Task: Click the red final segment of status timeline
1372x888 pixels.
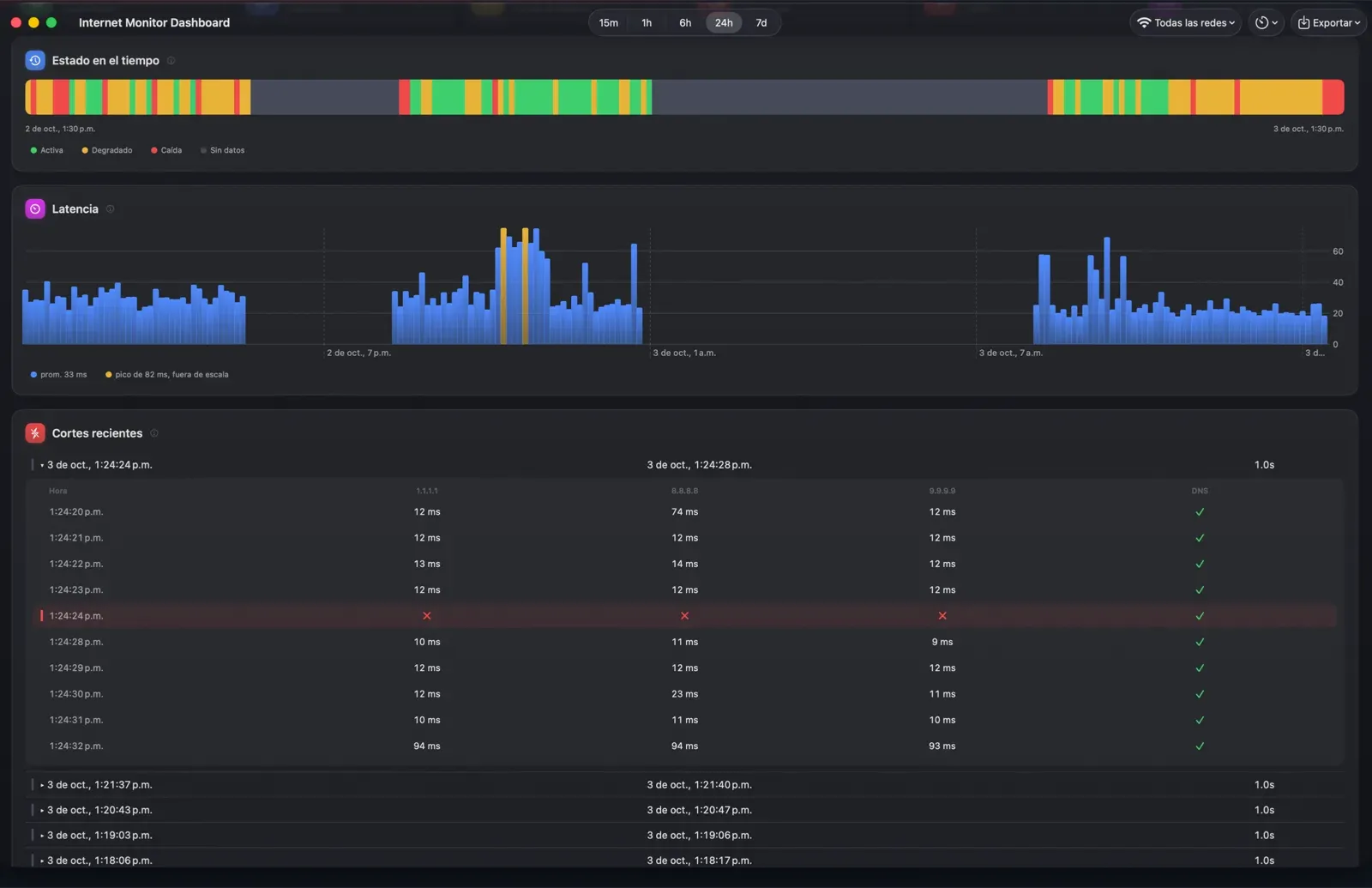Action: click(x=1333, y=97)
